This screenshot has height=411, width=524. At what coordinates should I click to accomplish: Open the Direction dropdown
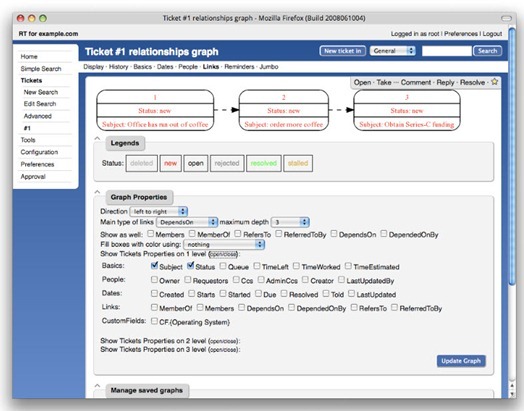[159, 211]
